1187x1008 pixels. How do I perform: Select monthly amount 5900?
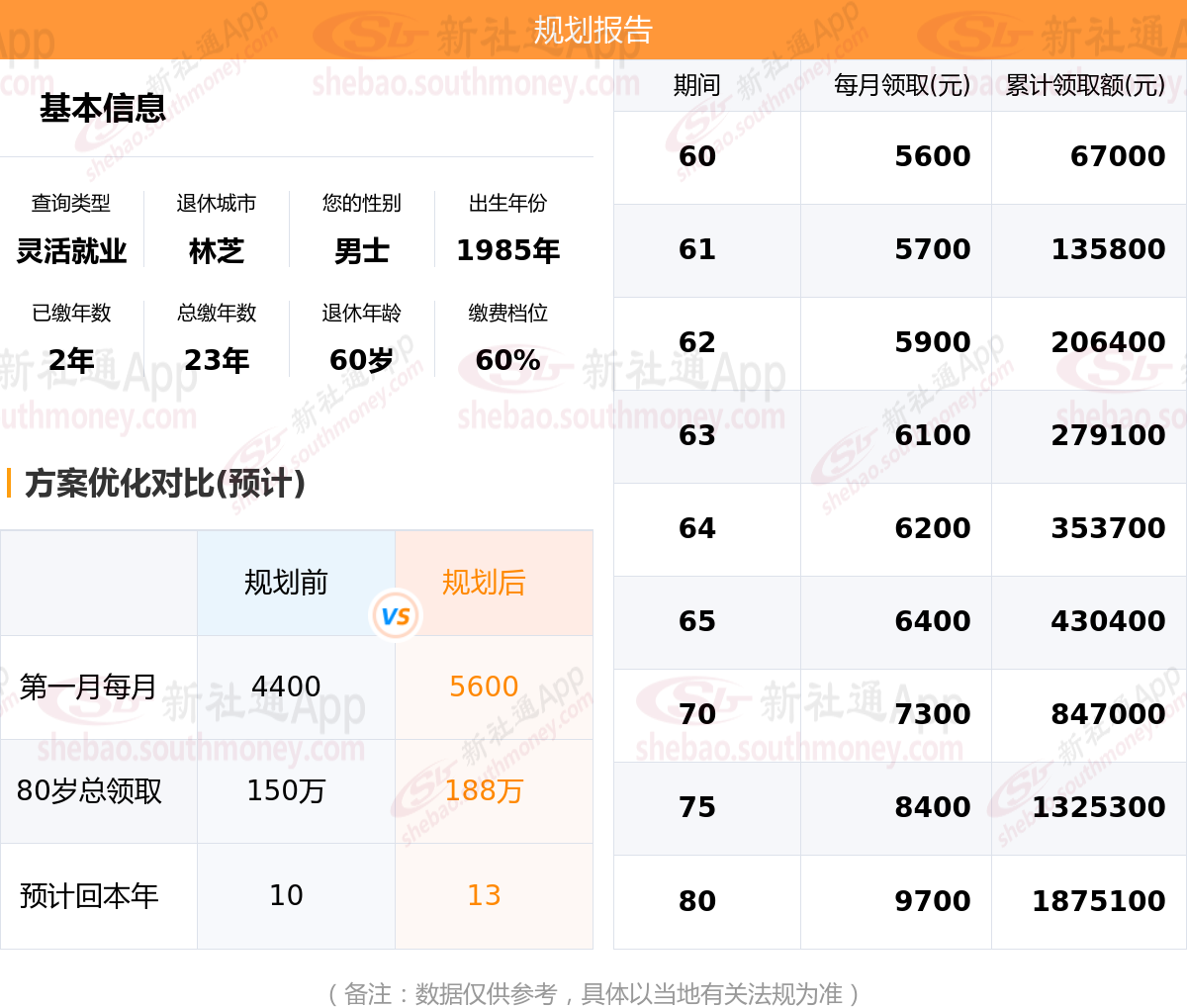(x=933, y=342)
